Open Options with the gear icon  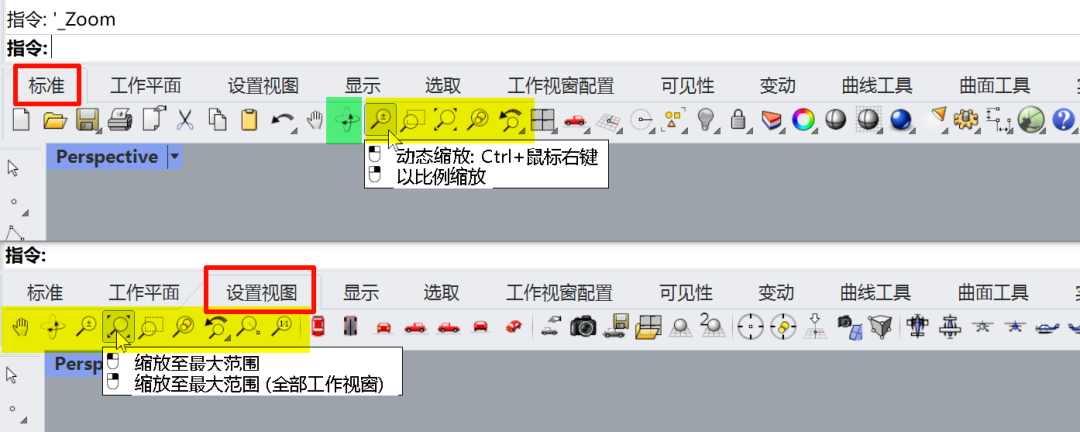[965, 121]
